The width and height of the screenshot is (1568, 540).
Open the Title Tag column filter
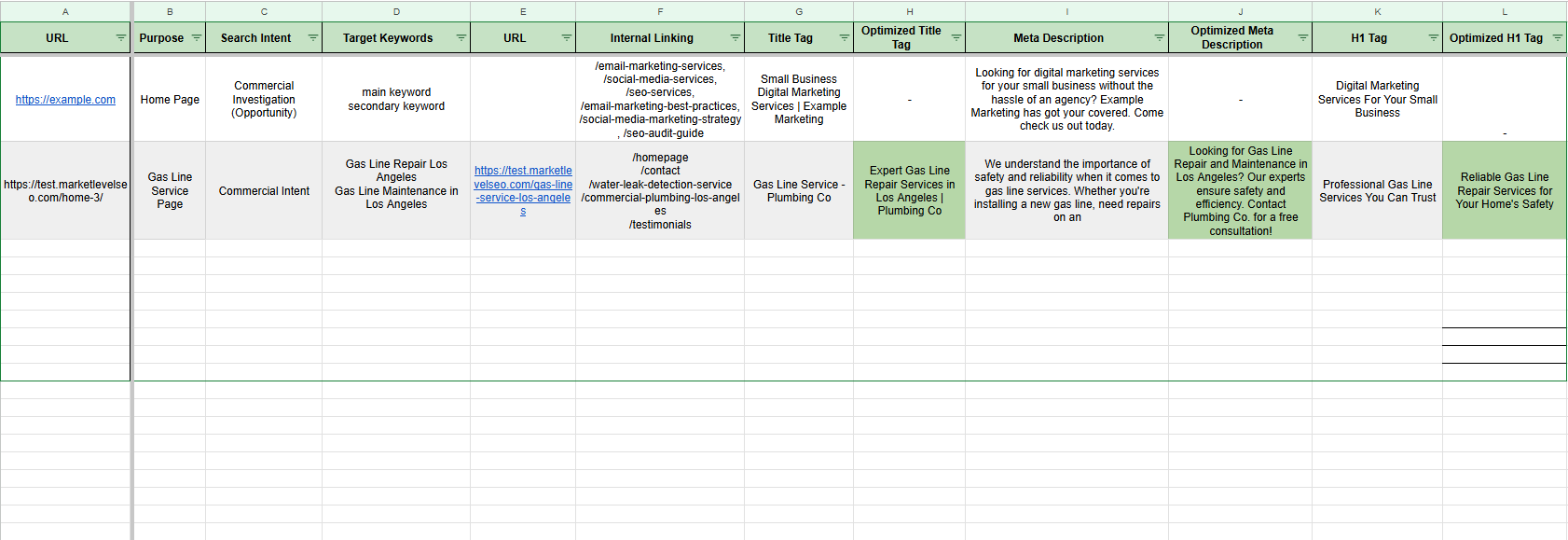tap(844, 38)
